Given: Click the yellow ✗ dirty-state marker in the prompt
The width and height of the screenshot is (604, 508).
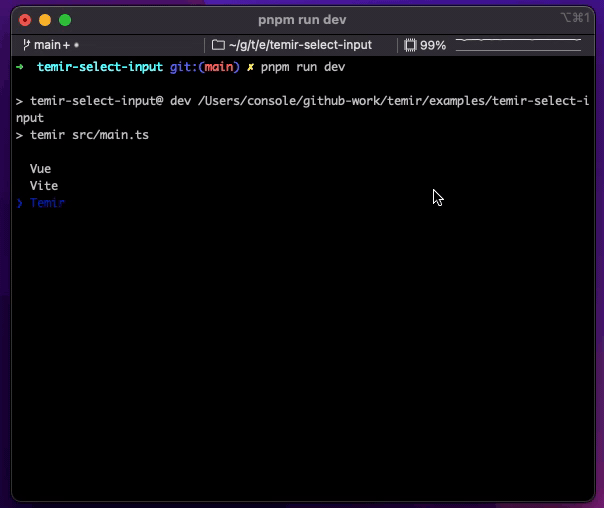Looking at the screenshot, I should coord(250,67).
